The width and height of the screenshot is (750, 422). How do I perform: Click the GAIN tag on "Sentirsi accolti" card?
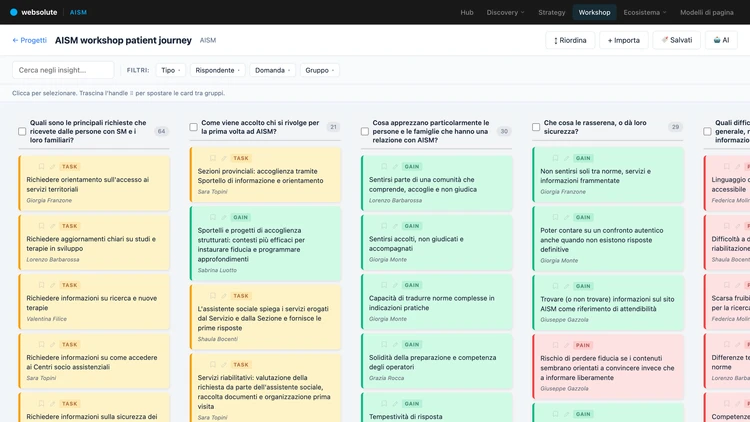click(412, 226)
